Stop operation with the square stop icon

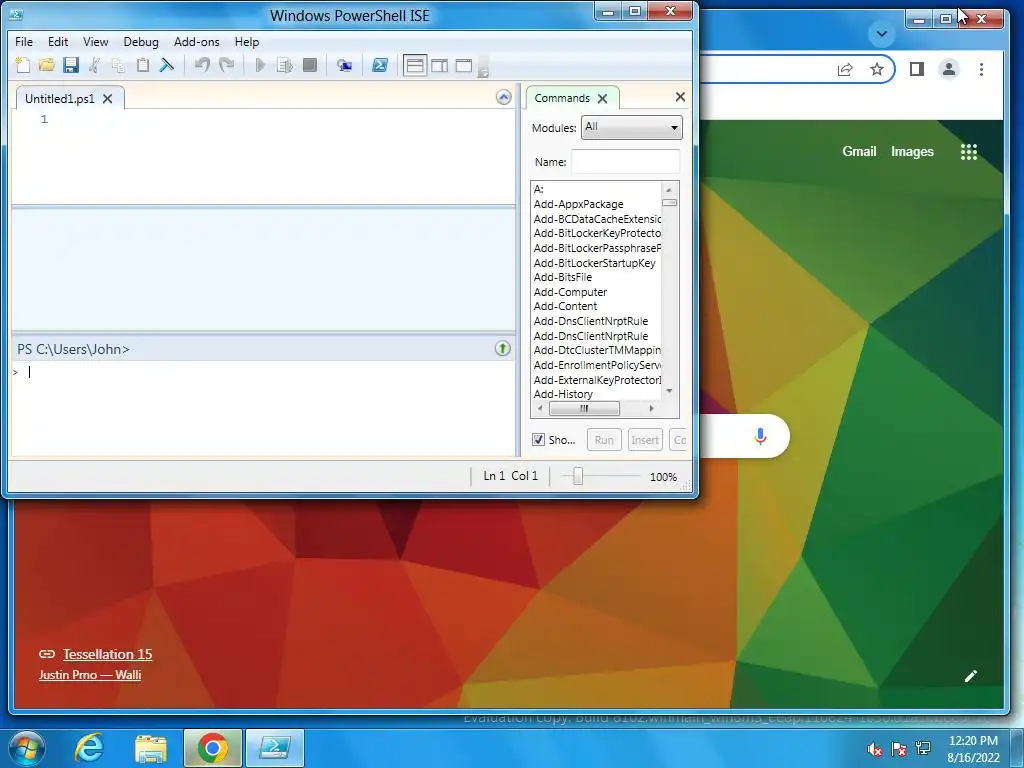pyautogui.click(x=310, y=65)
